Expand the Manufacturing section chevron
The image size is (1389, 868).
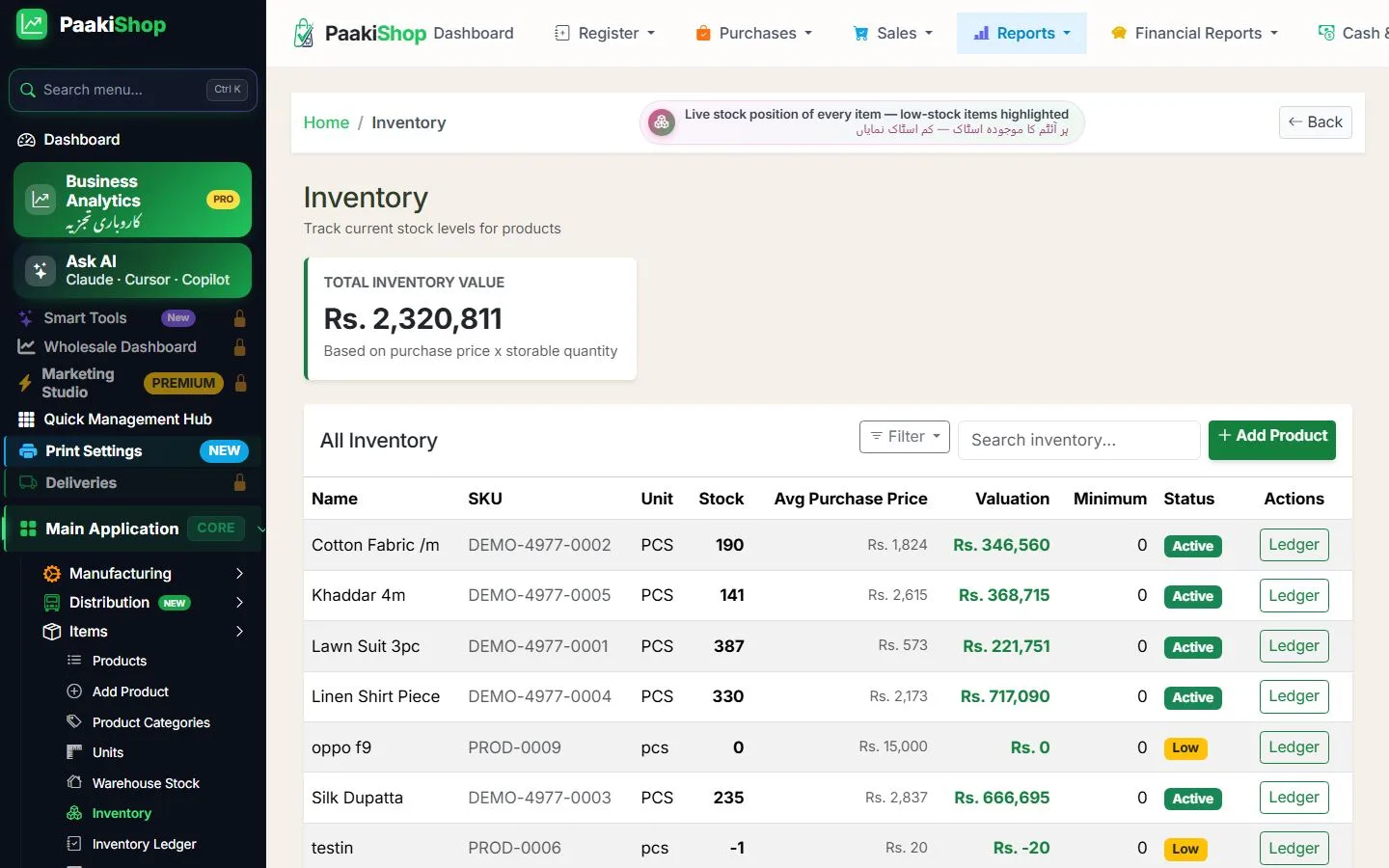tap(239, 574)
